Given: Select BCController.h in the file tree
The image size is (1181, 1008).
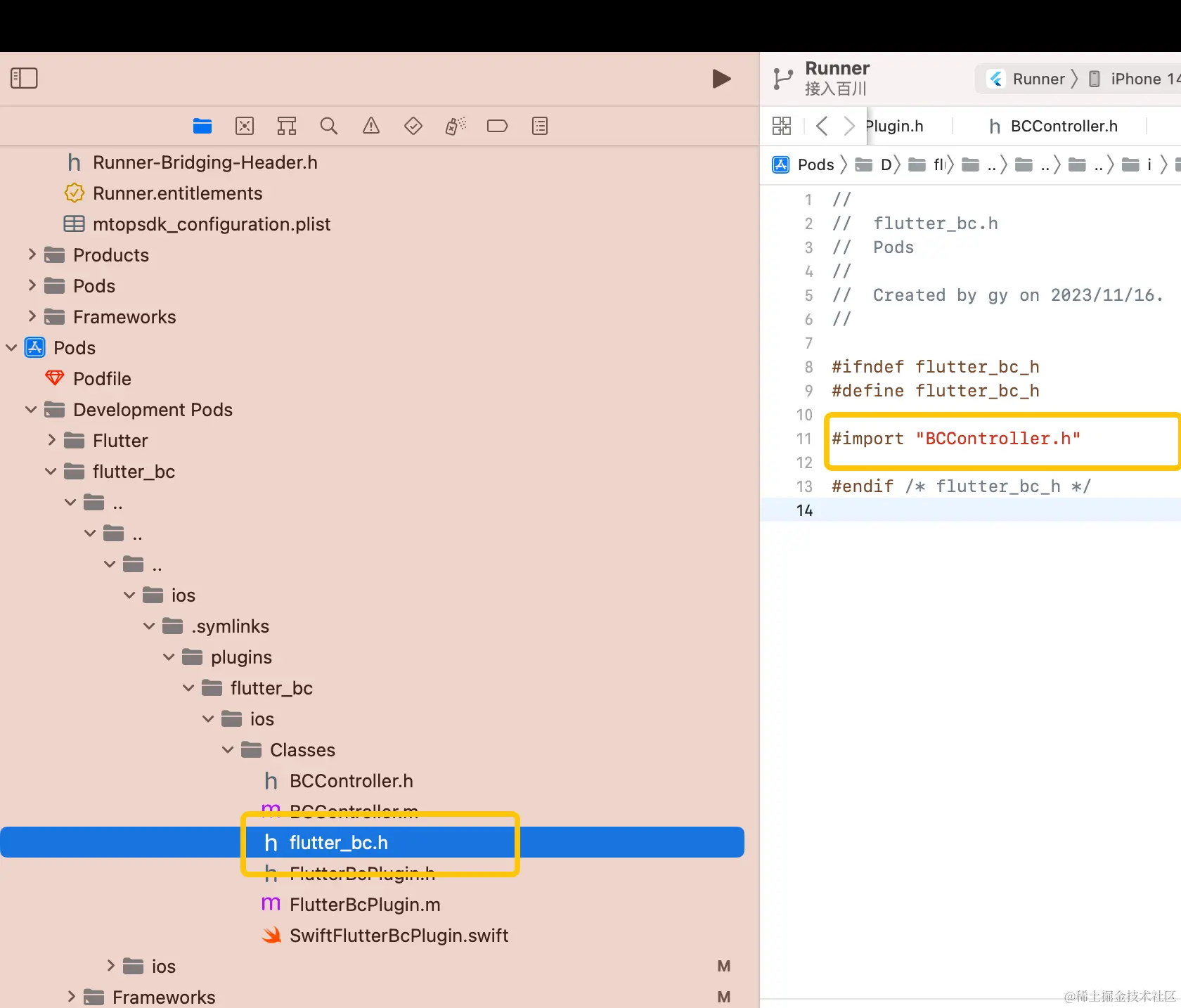Looking at the screenshot, I should tap(351, 781).
